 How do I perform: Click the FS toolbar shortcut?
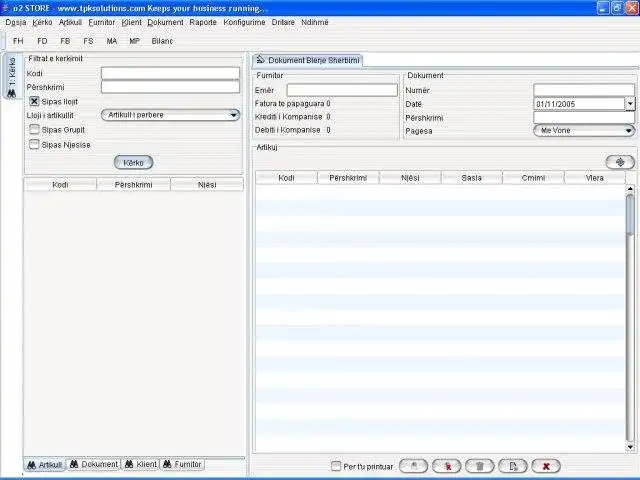[x=88, y=41]
